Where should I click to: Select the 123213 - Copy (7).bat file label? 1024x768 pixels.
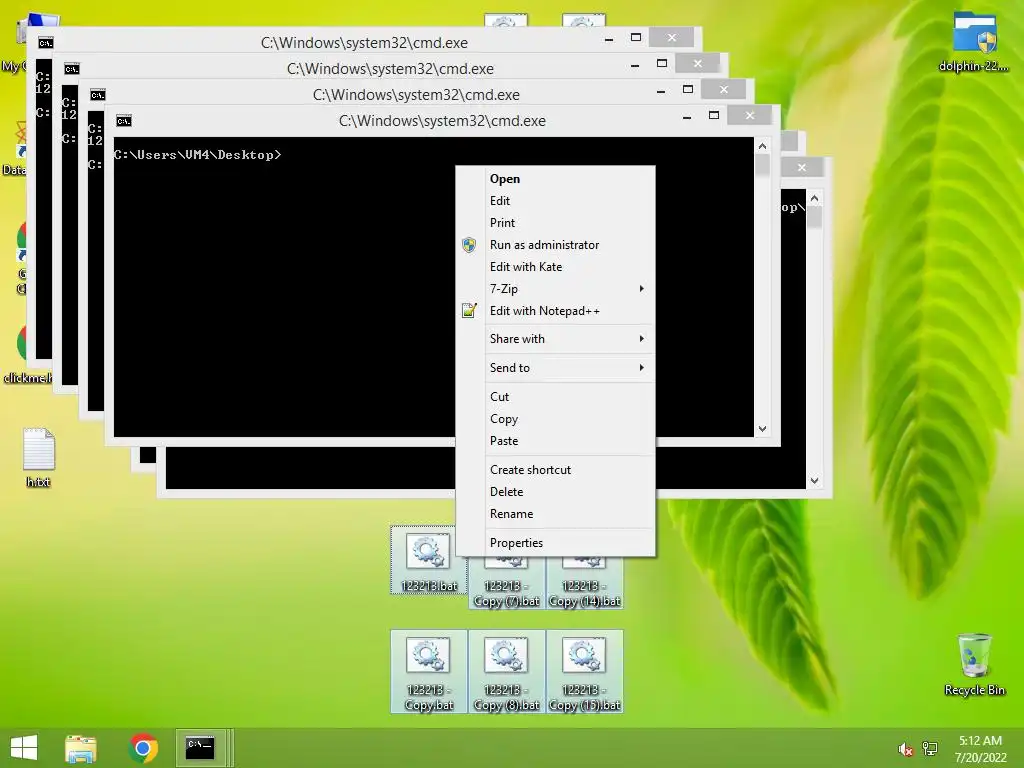507,594
